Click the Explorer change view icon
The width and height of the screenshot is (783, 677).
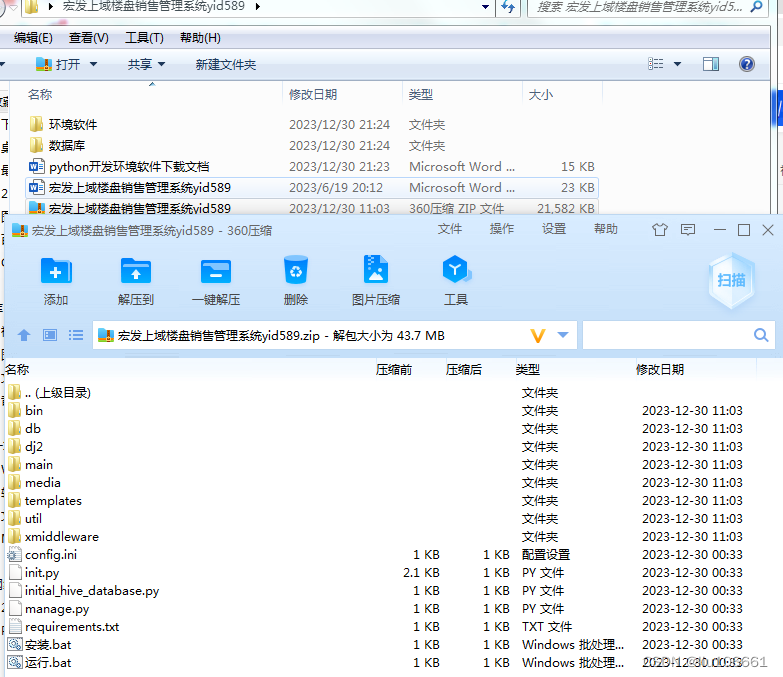[x=656, y=64]
